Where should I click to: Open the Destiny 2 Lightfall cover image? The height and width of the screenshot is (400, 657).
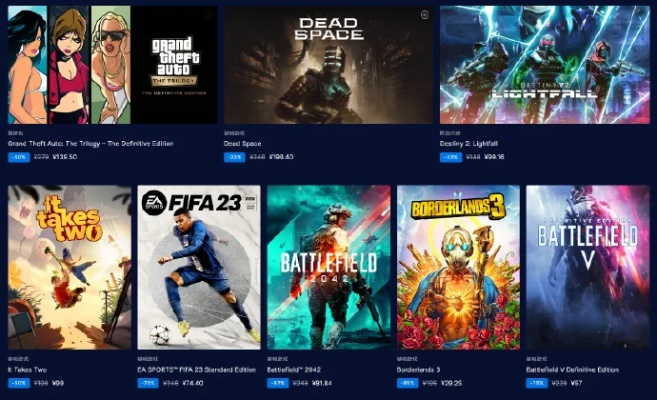pyautogui.click(x=545, y=65)
